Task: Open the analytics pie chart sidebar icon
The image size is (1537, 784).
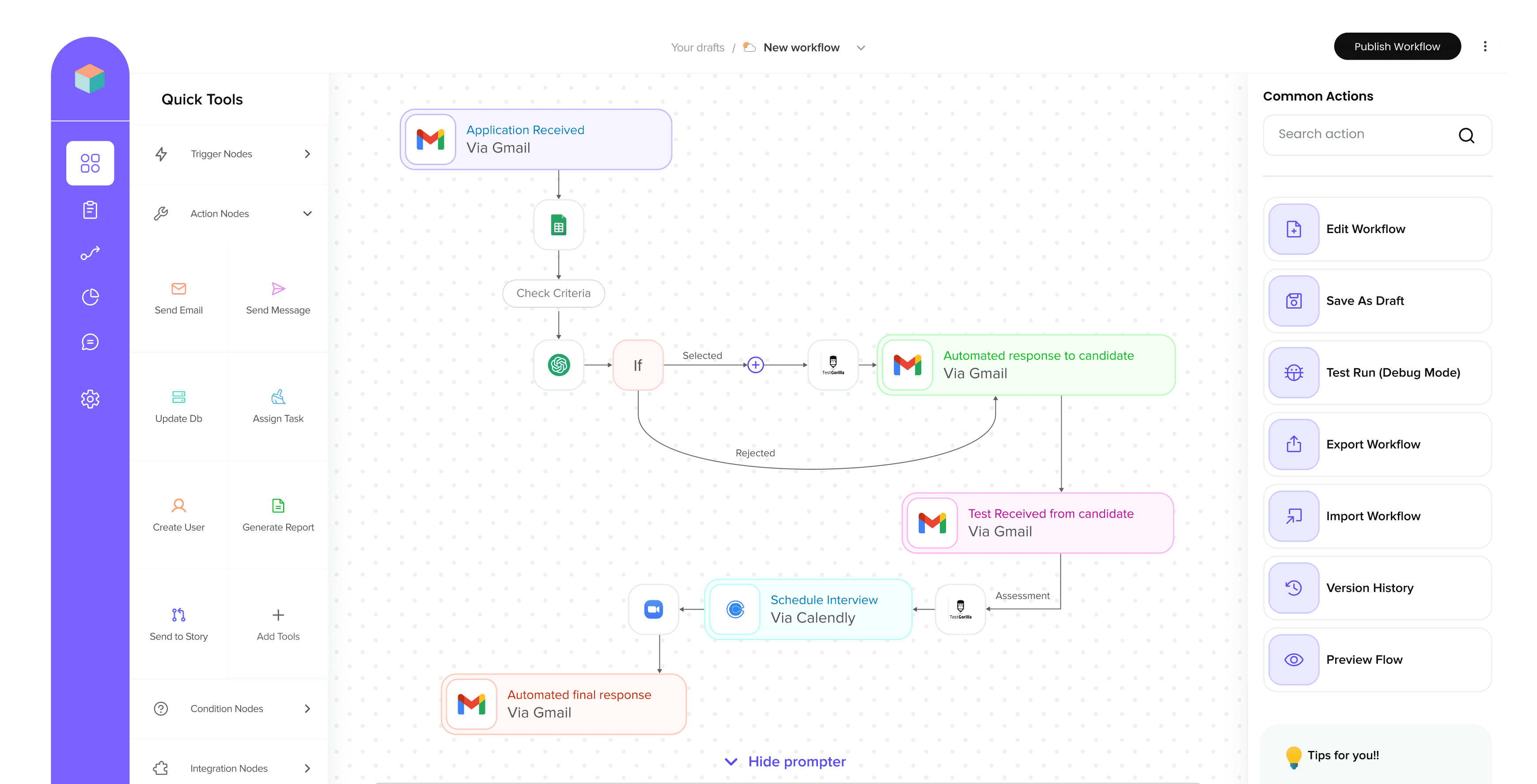Action: pos(90,296)
